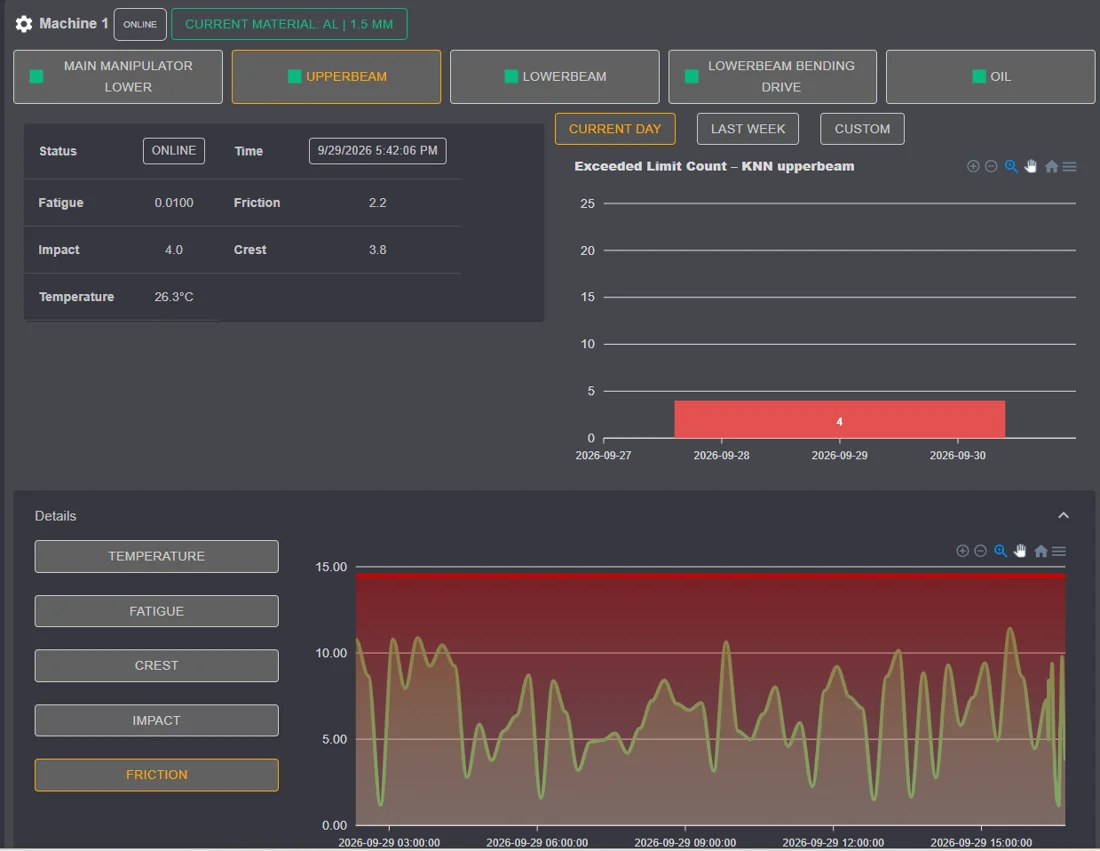Viewport: 1100px width, 851px height.
Task: Choose the Custom time range
Action: coord(862,129)
